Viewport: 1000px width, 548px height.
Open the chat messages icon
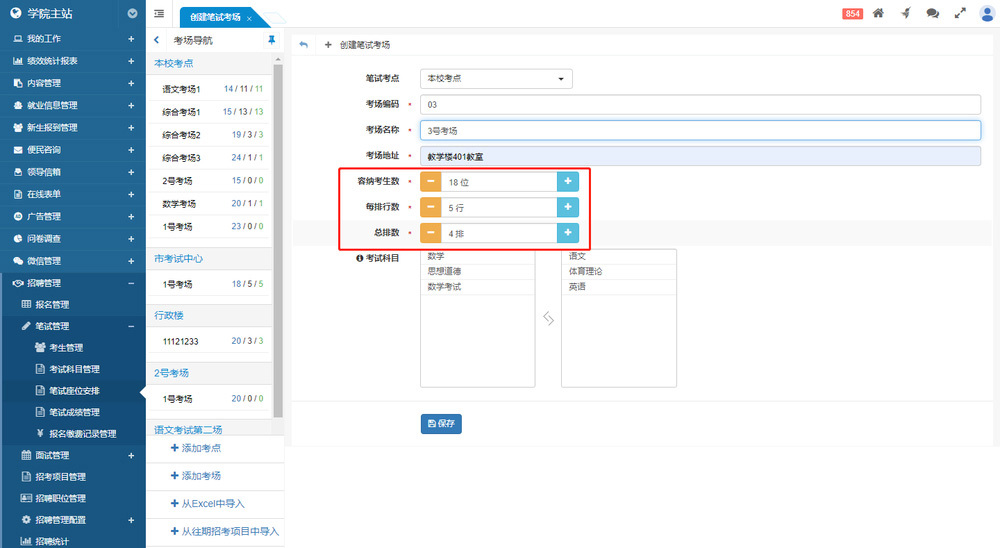(x=932, y=13)
